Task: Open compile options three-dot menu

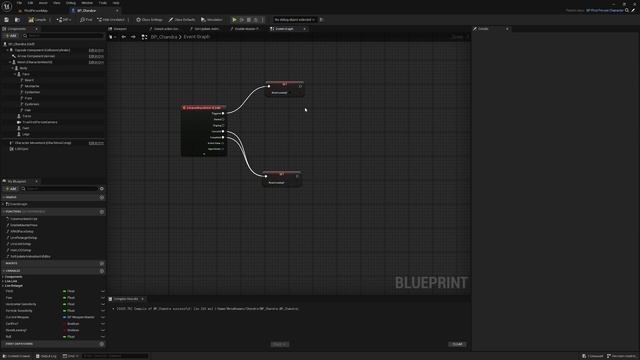Action: point(50,20)
